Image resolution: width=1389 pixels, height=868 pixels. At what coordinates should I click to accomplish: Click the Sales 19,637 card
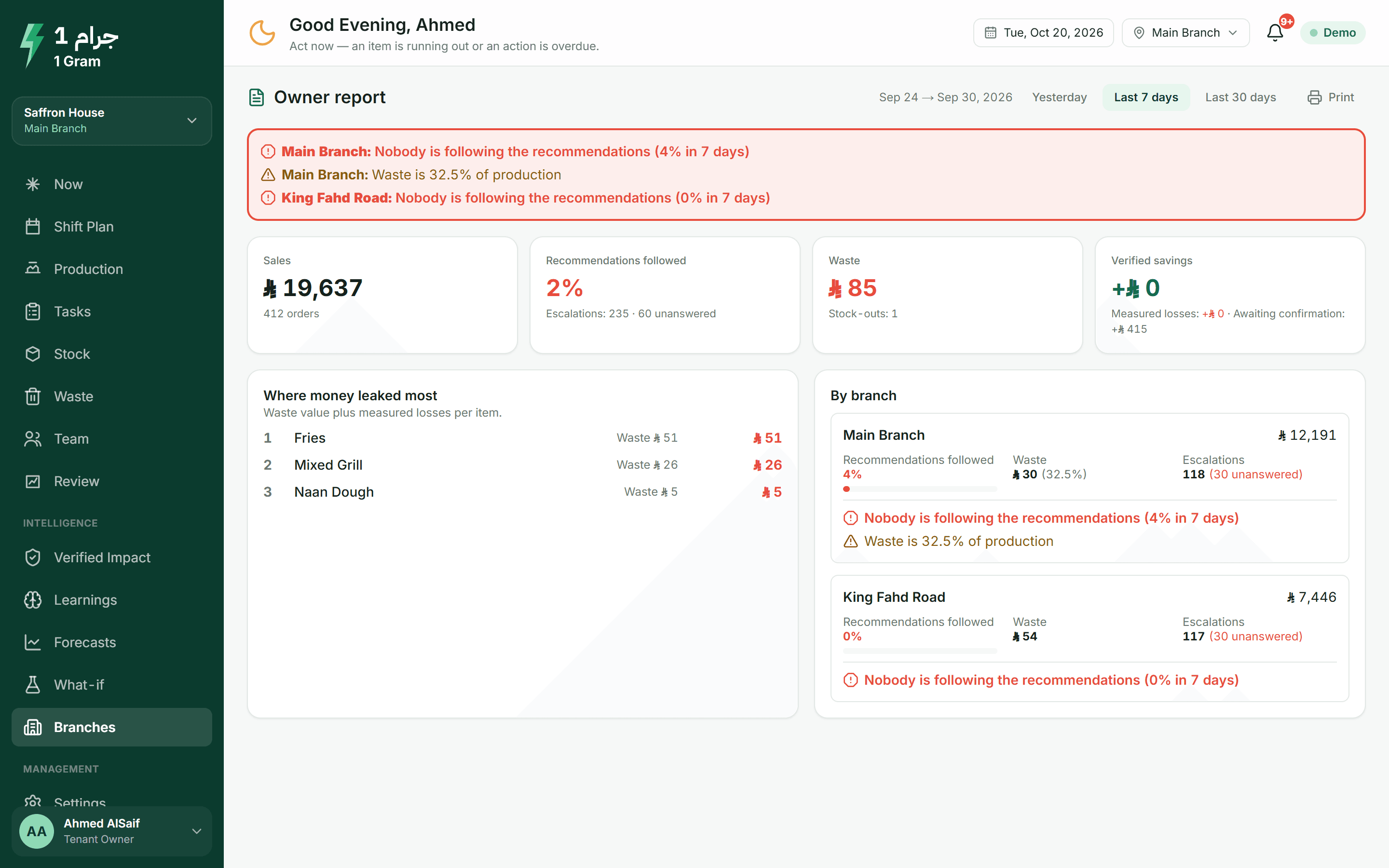382,295
